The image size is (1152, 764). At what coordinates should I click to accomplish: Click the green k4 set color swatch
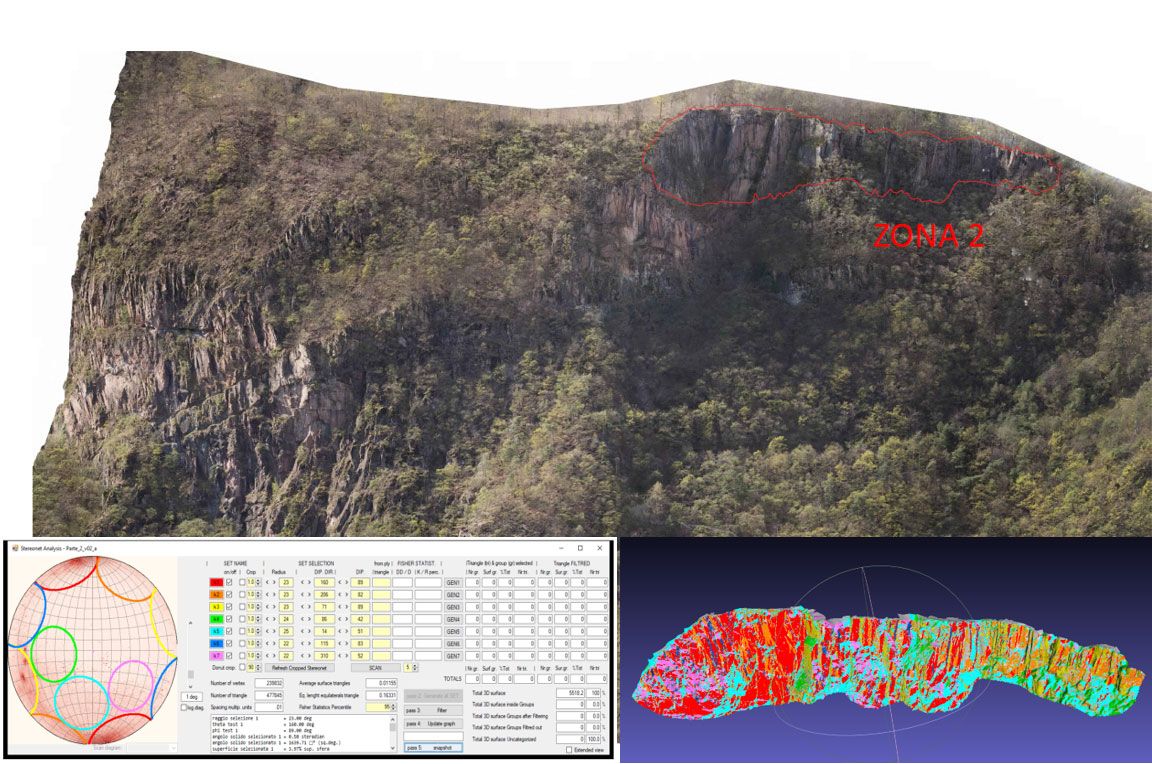(215, 618)
